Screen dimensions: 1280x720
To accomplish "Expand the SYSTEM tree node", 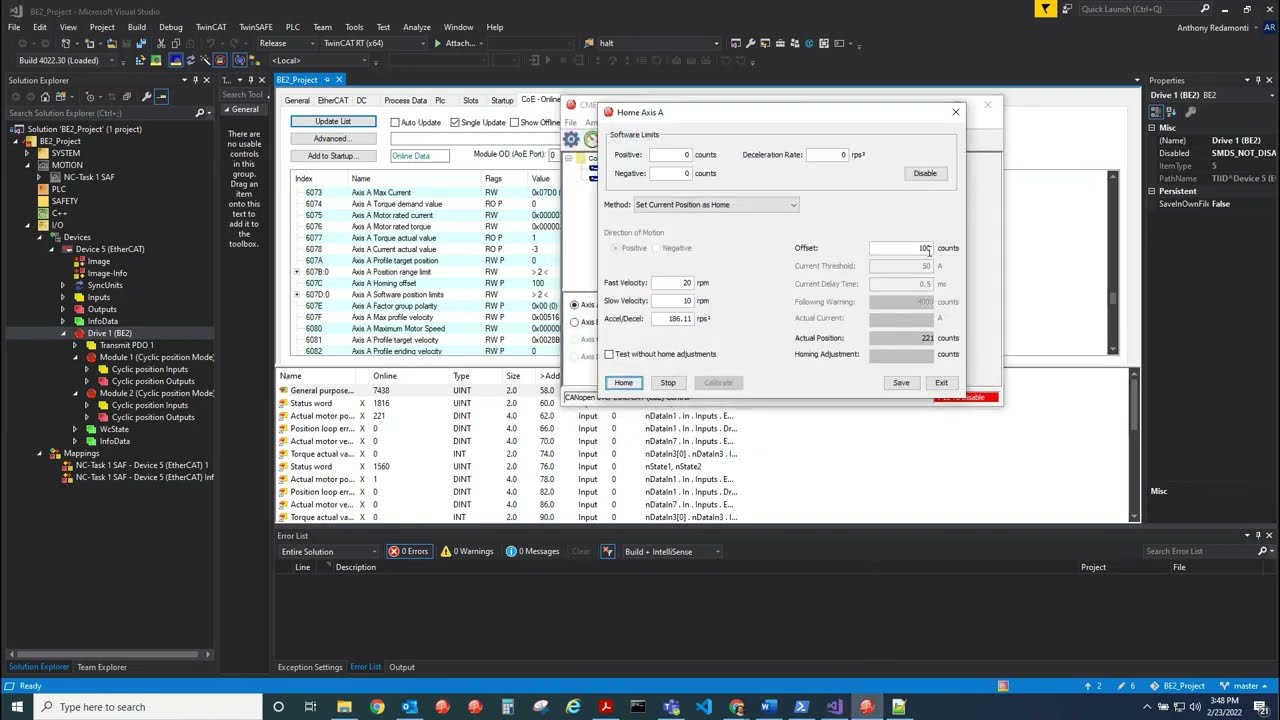I will pyautogui.click(x=27, y=153).
